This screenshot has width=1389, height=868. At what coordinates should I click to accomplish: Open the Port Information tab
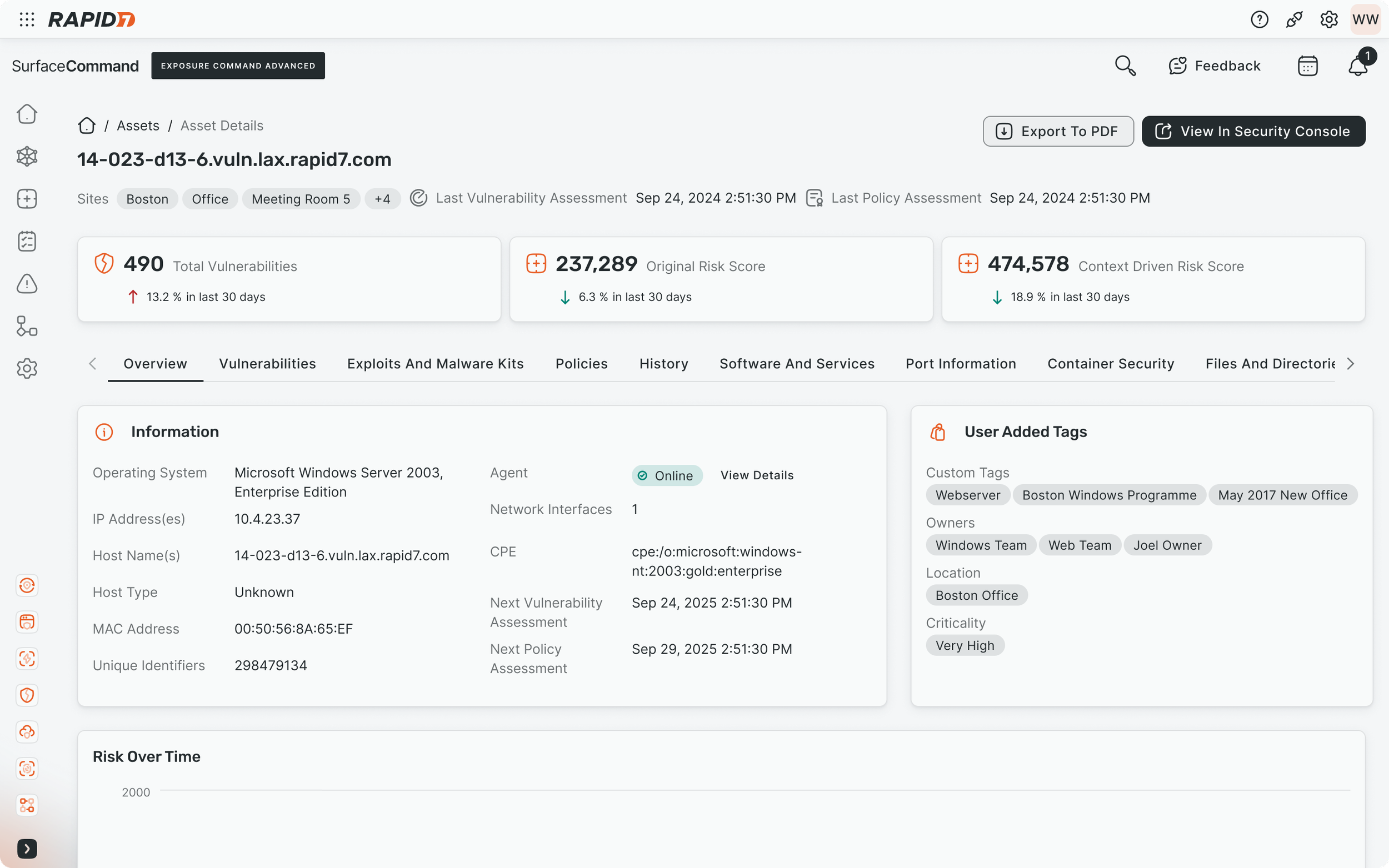click(961, 364)
